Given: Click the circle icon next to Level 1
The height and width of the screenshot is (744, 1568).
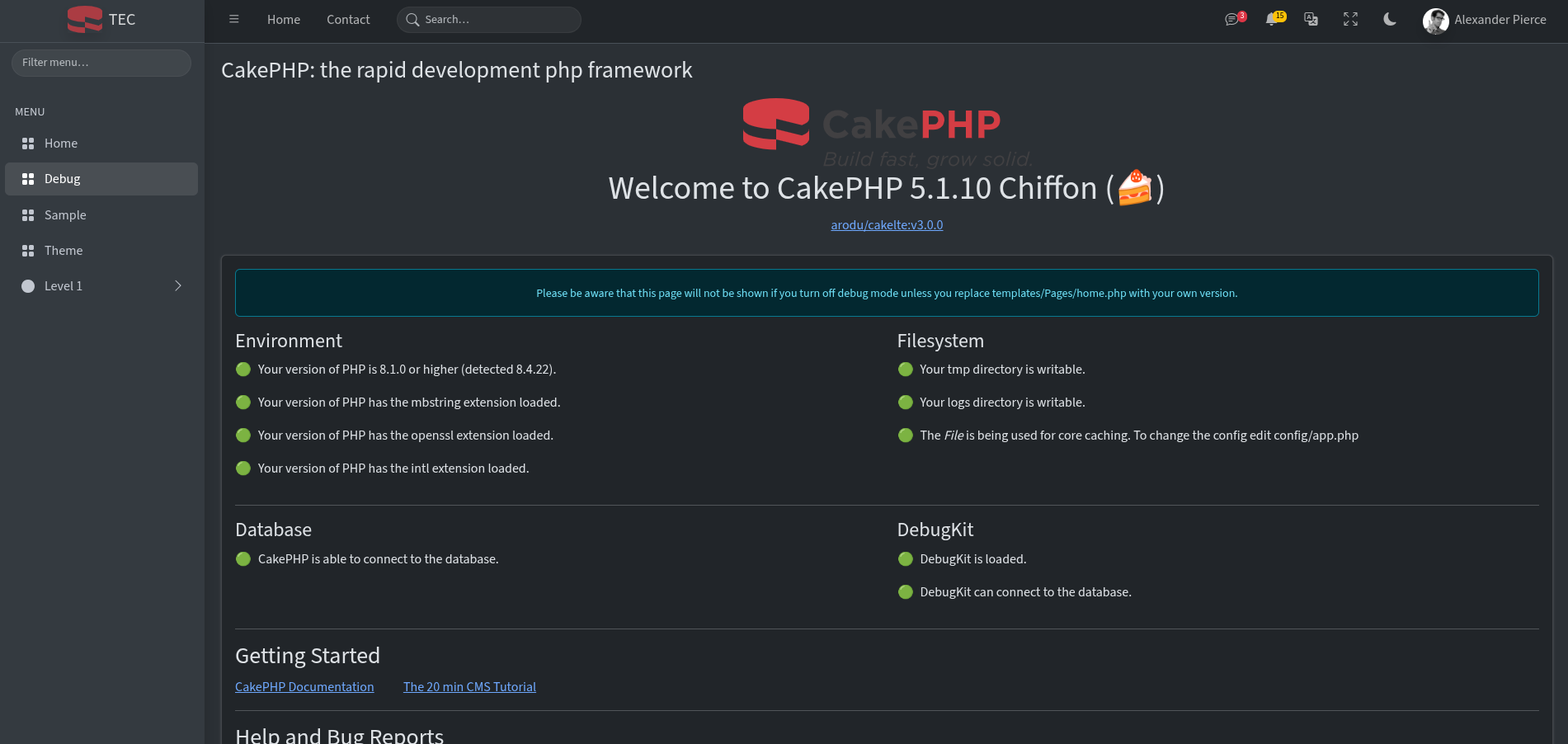Looking at the screenshot, I should pos(28,286).
